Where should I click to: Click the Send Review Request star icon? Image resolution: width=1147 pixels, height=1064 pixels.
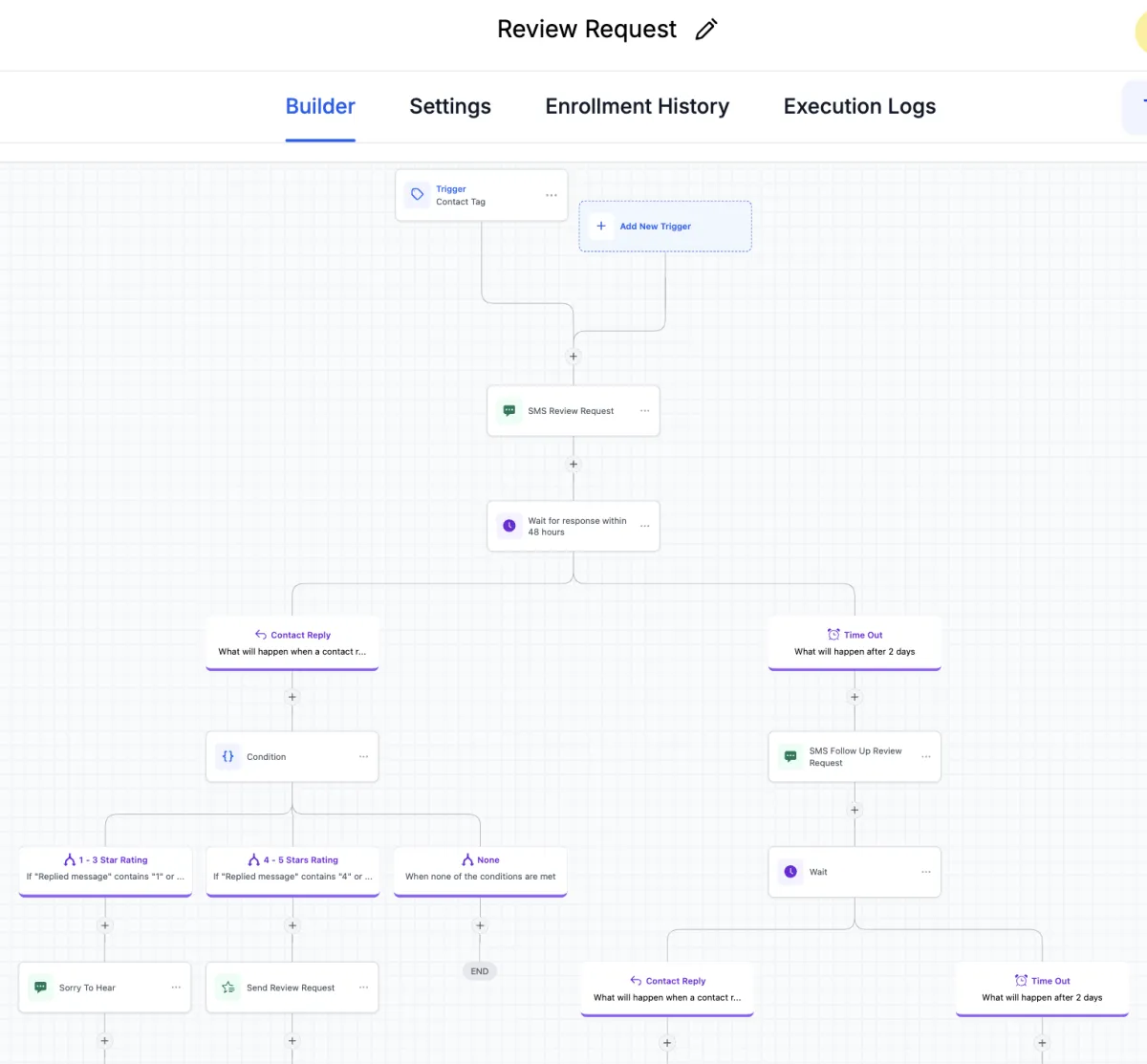[x=228, y=988]
